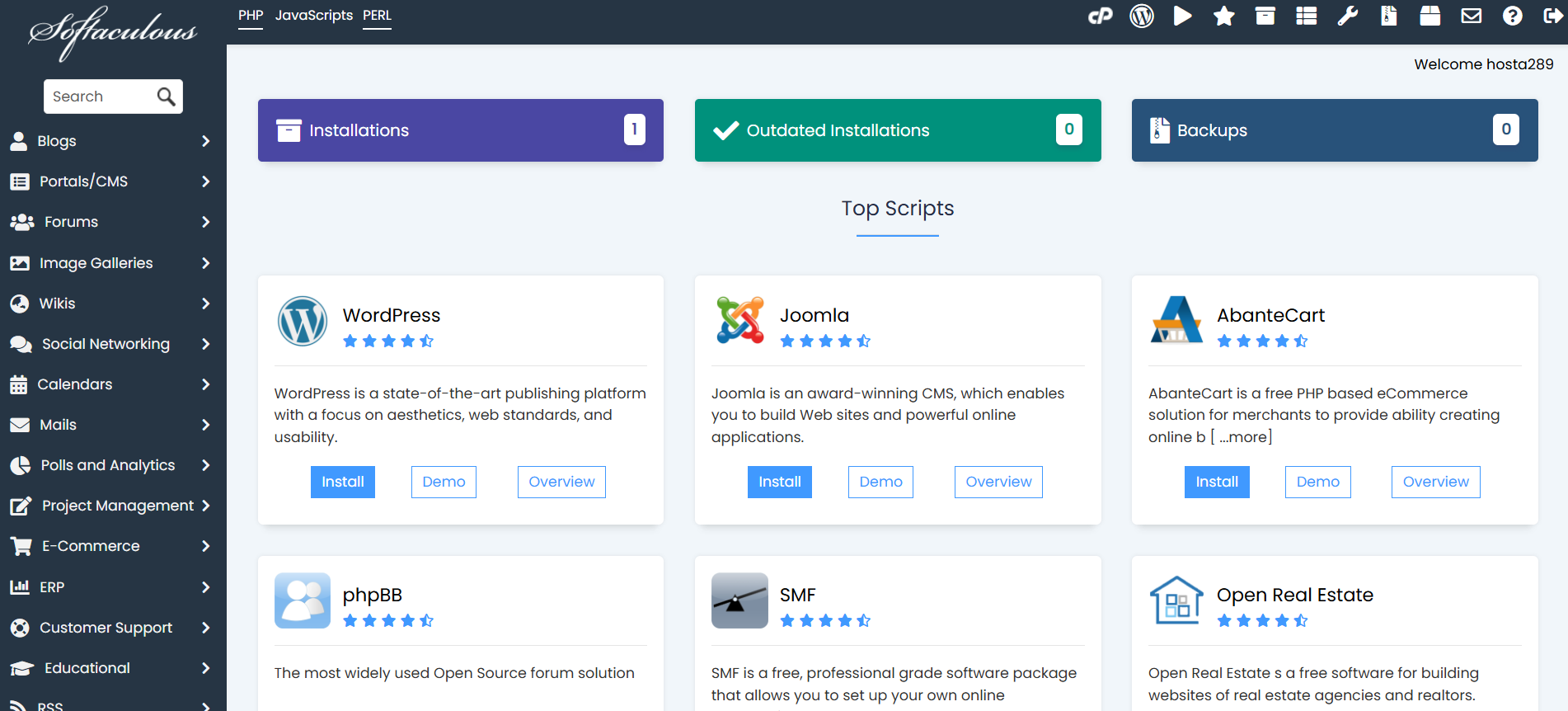1568x711 pixels.
Task: Click the zip-file backups icon in top bar
Action: (x=1389, y=16)
